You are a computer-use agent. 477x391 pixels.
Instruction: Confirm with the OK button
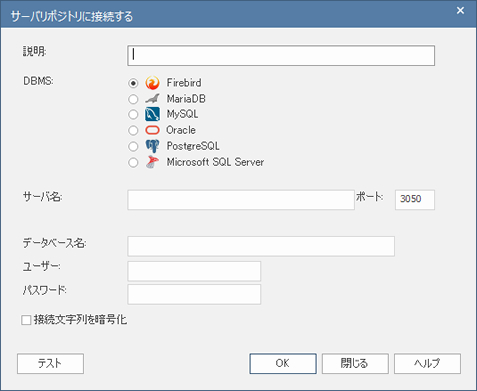(x=283, y=363)
